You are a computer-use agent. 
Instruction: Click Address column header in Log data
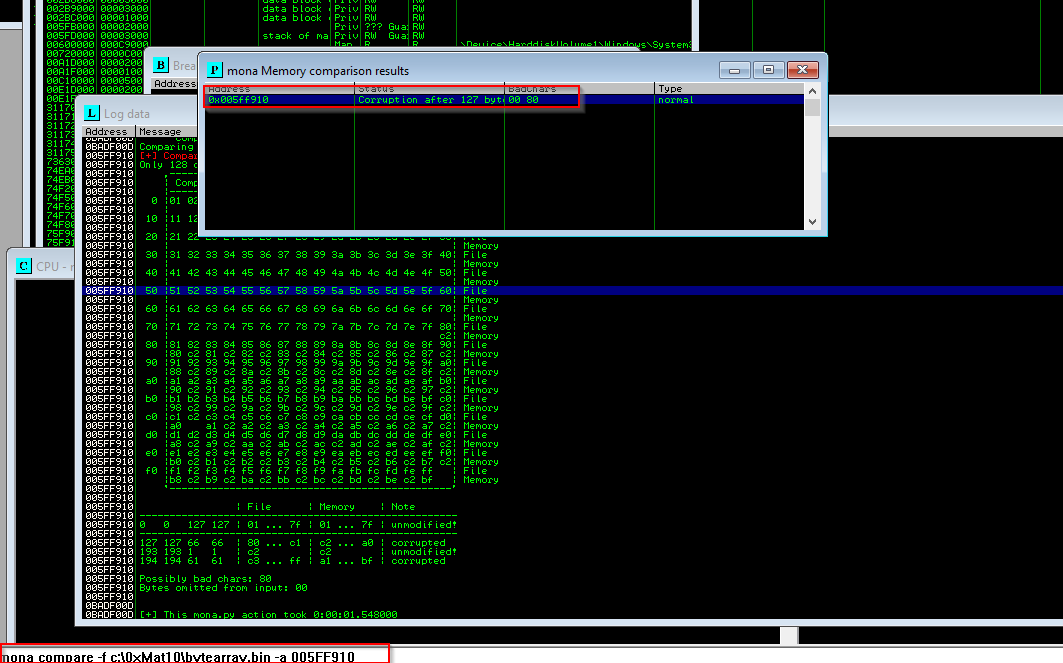click(106, 131)
